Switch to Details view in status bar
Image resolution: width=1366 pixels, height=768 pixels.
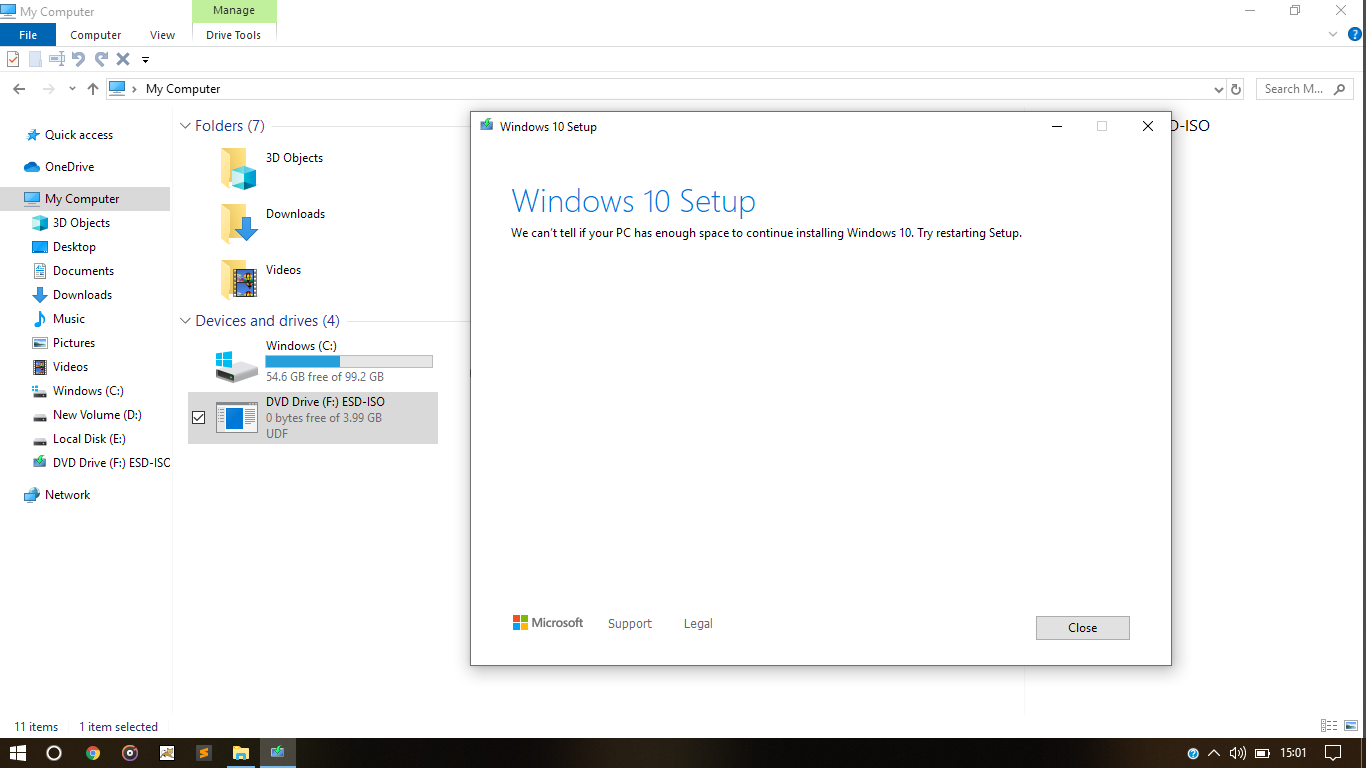pos(1329,726)
